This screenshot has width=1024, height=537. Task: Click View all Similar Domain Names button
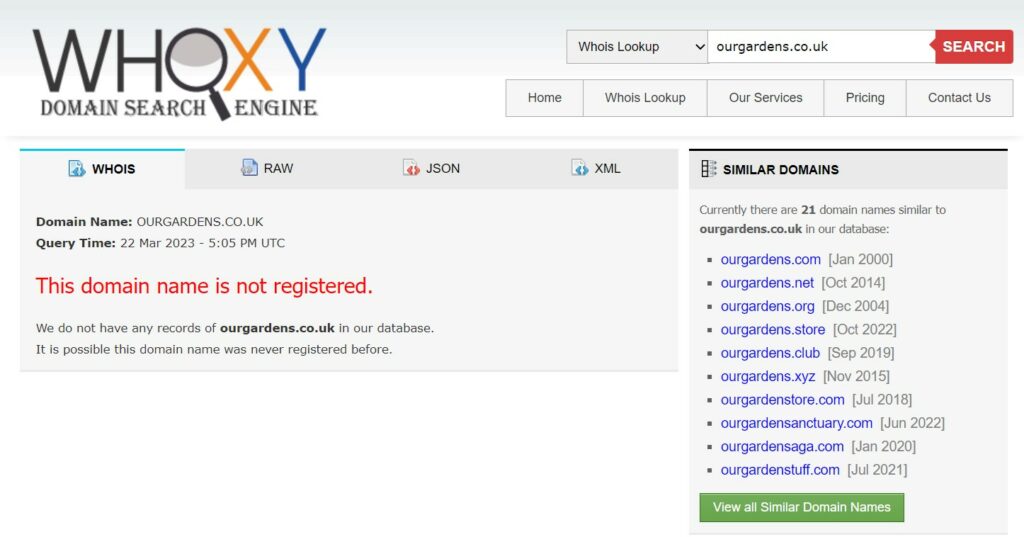click(x=801, y=507)
